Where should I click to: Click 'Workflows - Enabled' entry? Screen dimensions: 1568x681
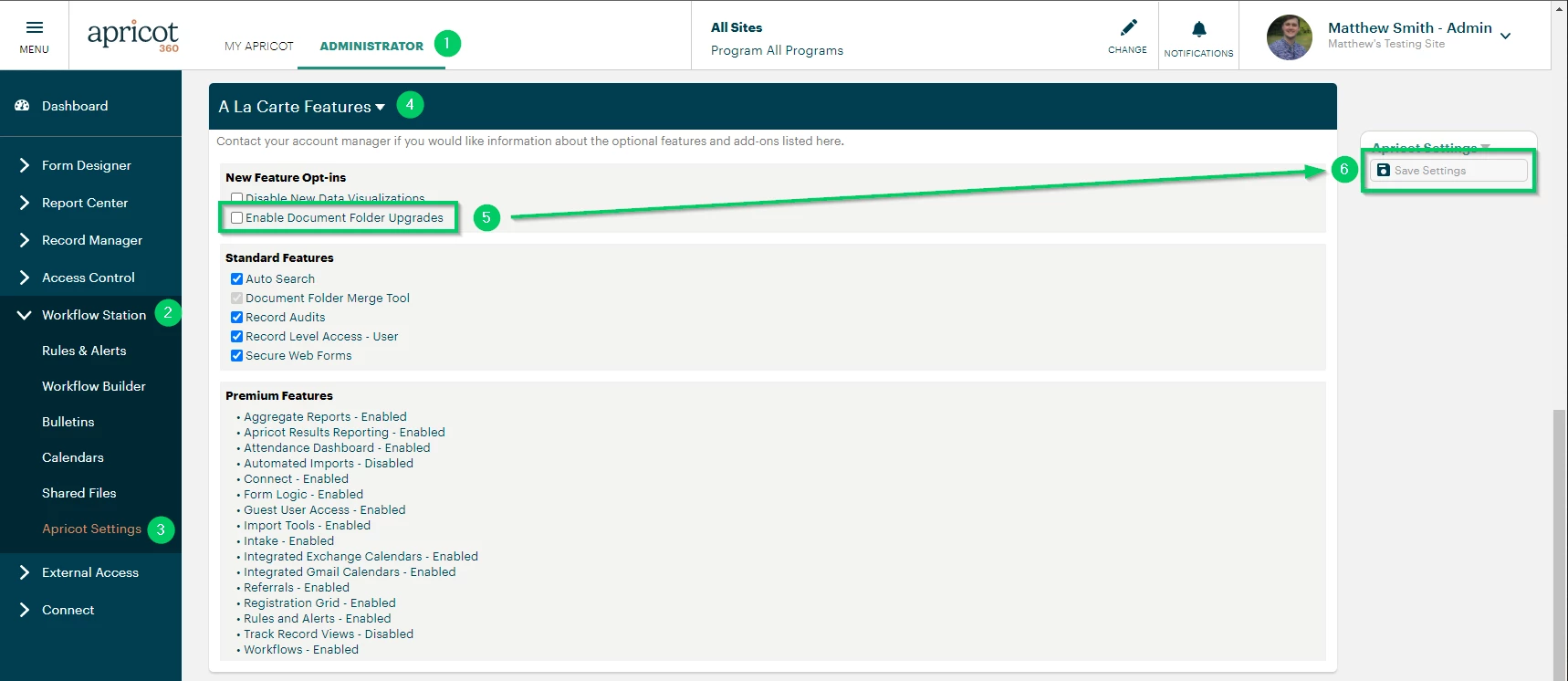301,649
